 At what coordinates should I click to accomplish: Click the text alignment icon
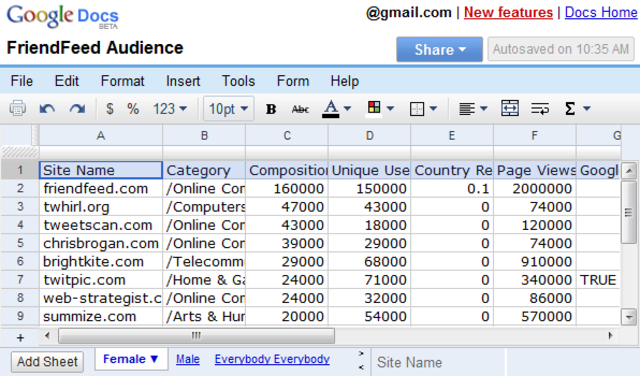[467, 109]
